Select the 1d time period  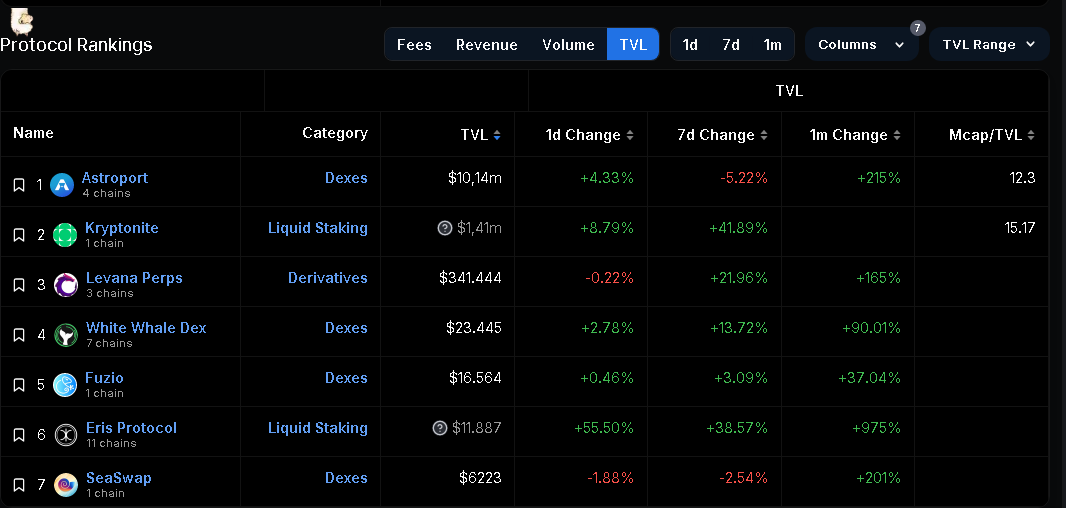tap(690, 45)
